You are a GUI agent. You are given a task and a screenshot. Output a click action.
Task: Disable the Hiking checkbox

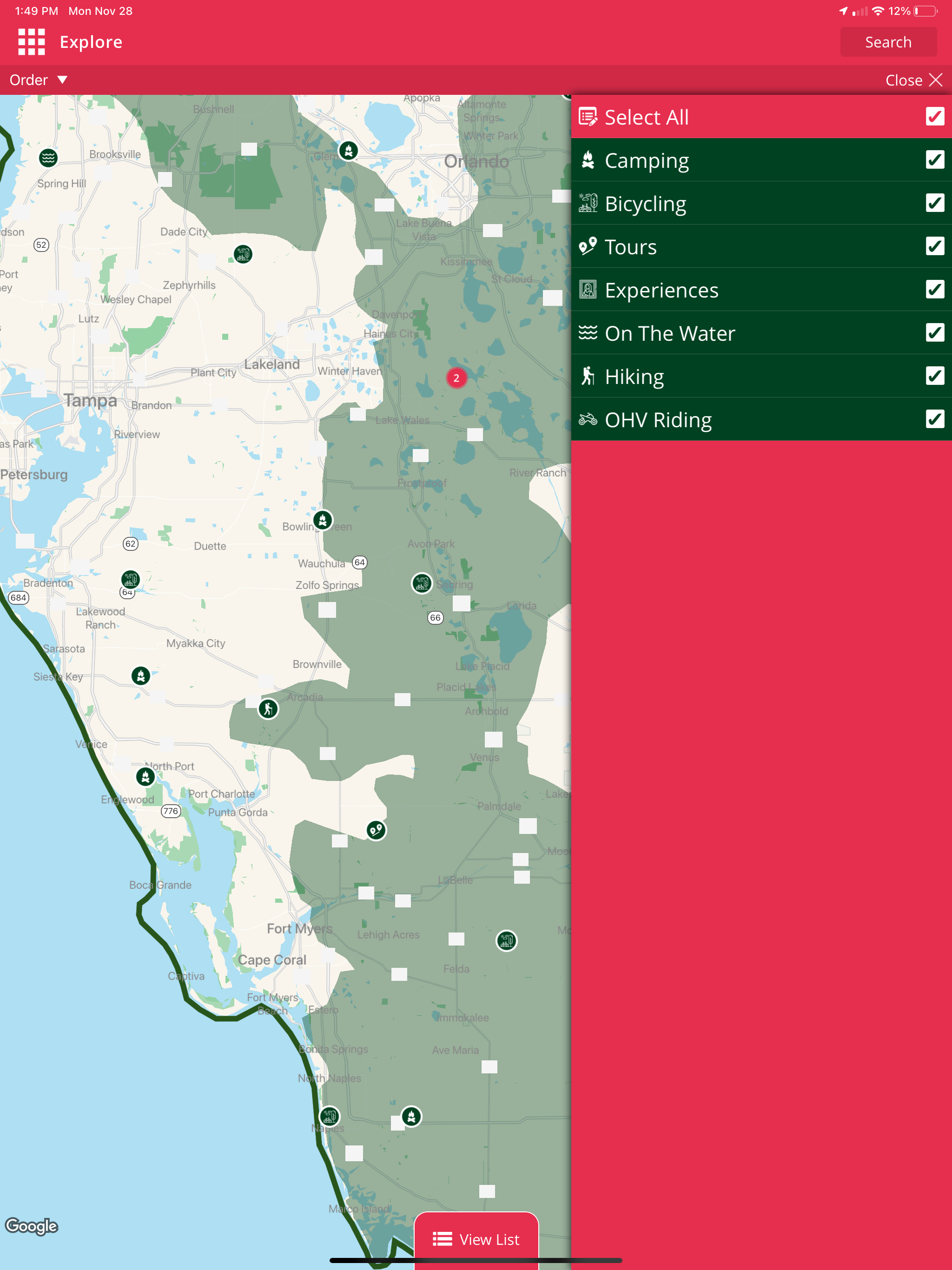pyautogui.click(x=935, y=376)
